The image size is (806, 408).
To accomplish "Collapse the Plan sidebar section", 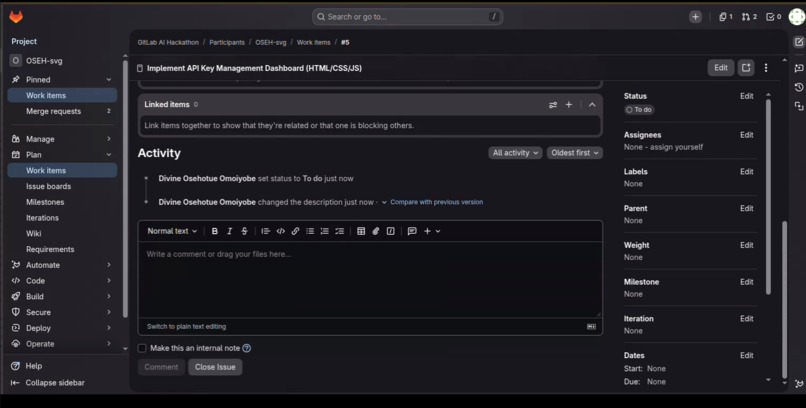I will (x=108, y=155).
